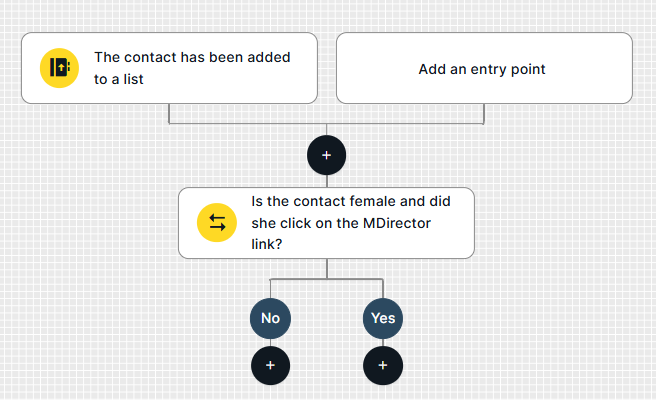Select the Yes branch badge
This screenshot has width=656, height=400.
pyautogui.click(x=382, y=319)
